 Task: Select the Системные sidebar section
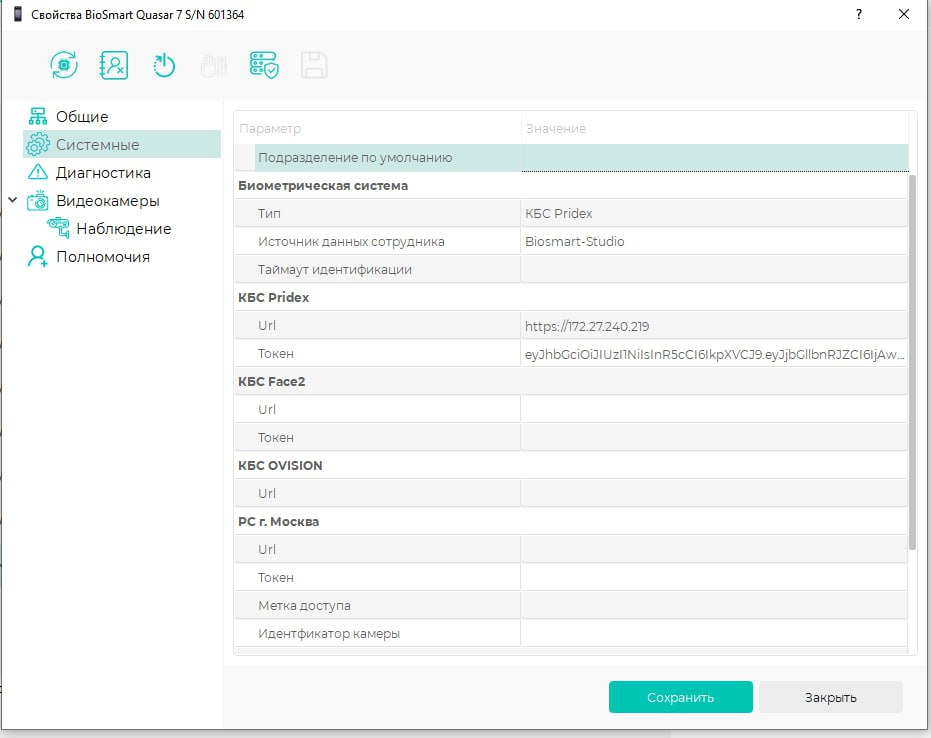(122, 144)
